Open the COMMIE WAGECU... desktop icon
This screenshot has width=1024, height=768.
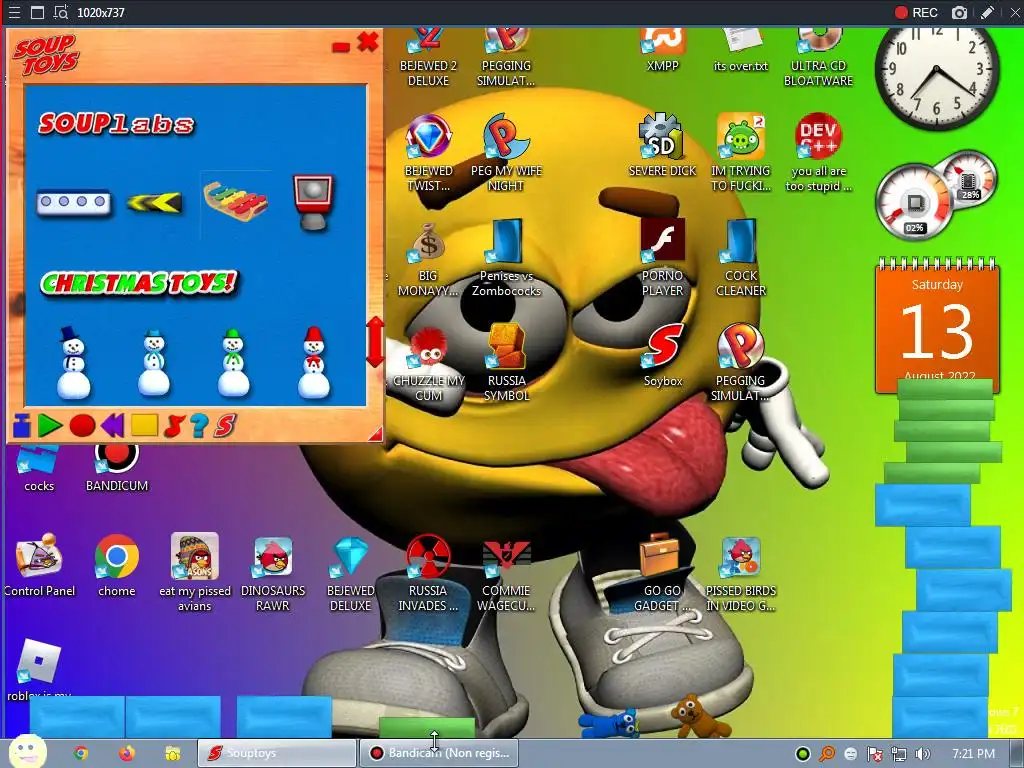point(506,573)
